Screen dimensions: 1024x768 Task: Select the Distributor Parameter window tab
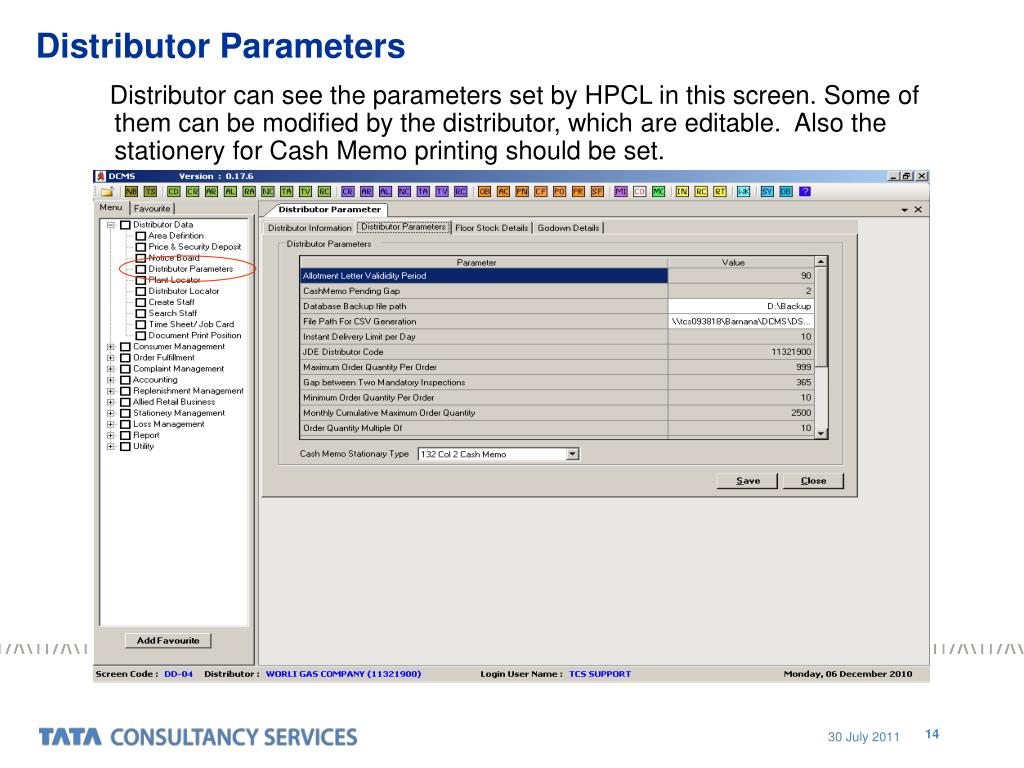click(x=329, y=210)
